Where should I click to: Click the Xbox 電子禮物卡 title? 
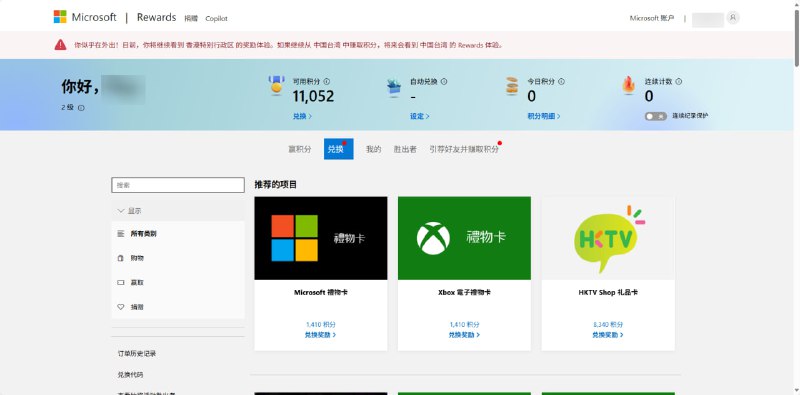pos(464,293)
